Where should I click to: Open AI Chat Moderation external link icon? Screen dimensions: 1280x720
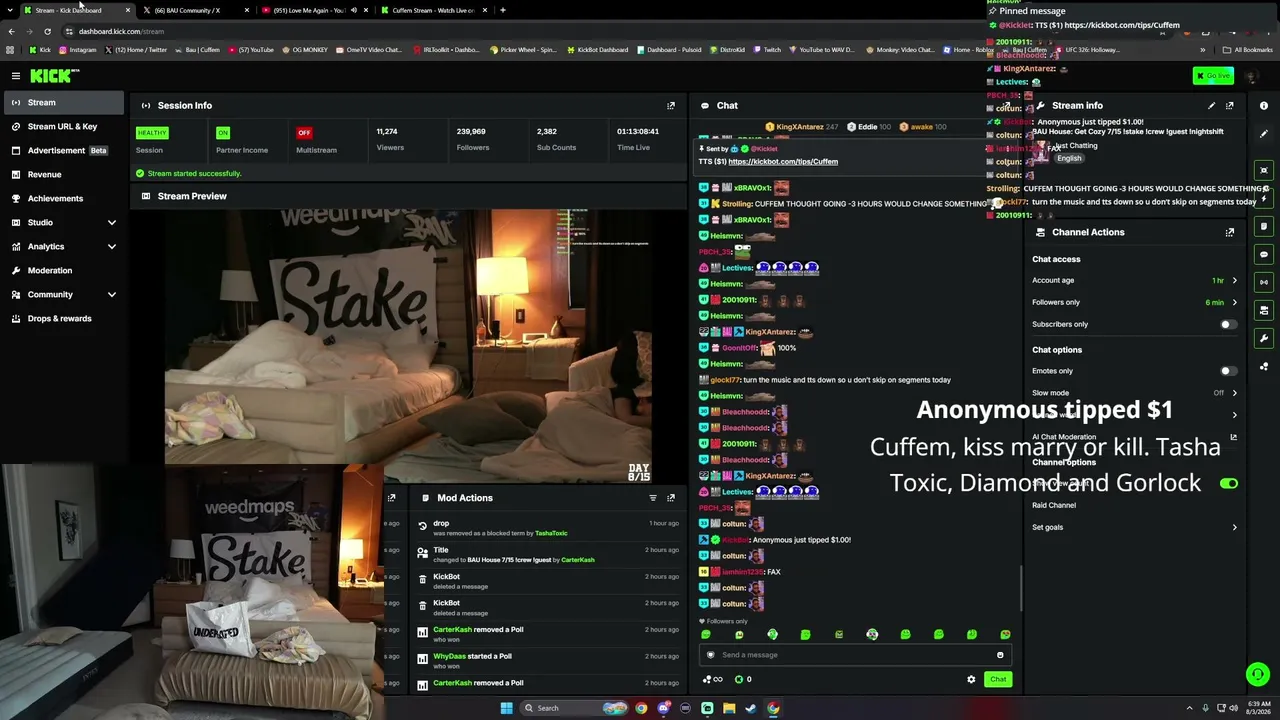pyautogui.click(x=1233, y=437)
